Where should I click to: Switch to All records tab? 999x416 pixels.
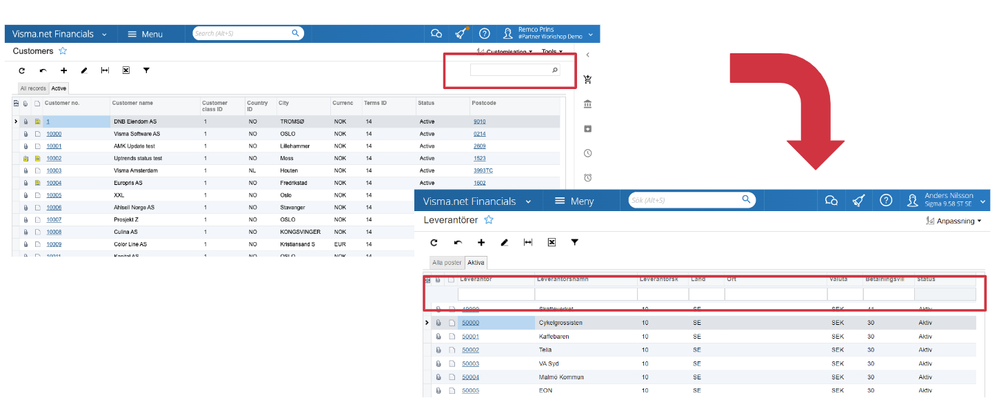(33, 89)
